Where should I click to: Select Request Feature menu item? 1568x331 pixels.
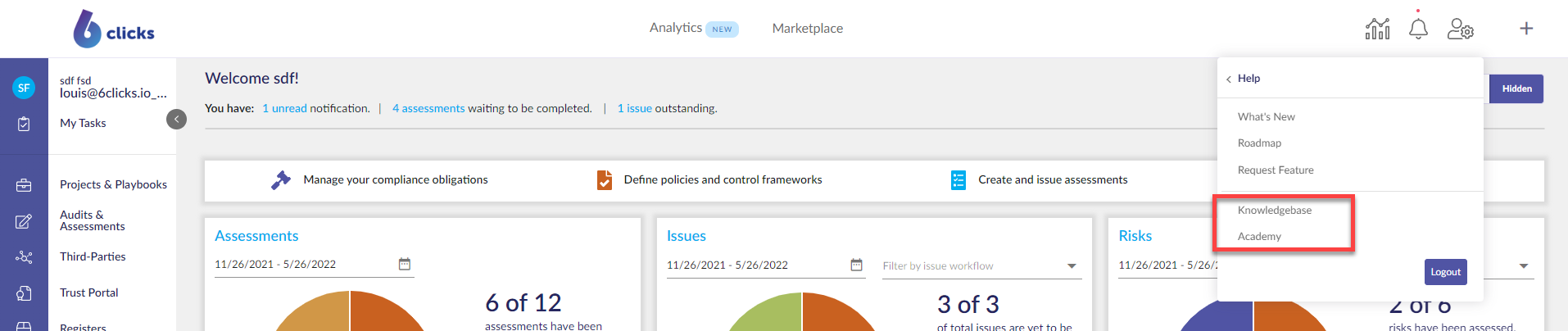[1276, 170]
